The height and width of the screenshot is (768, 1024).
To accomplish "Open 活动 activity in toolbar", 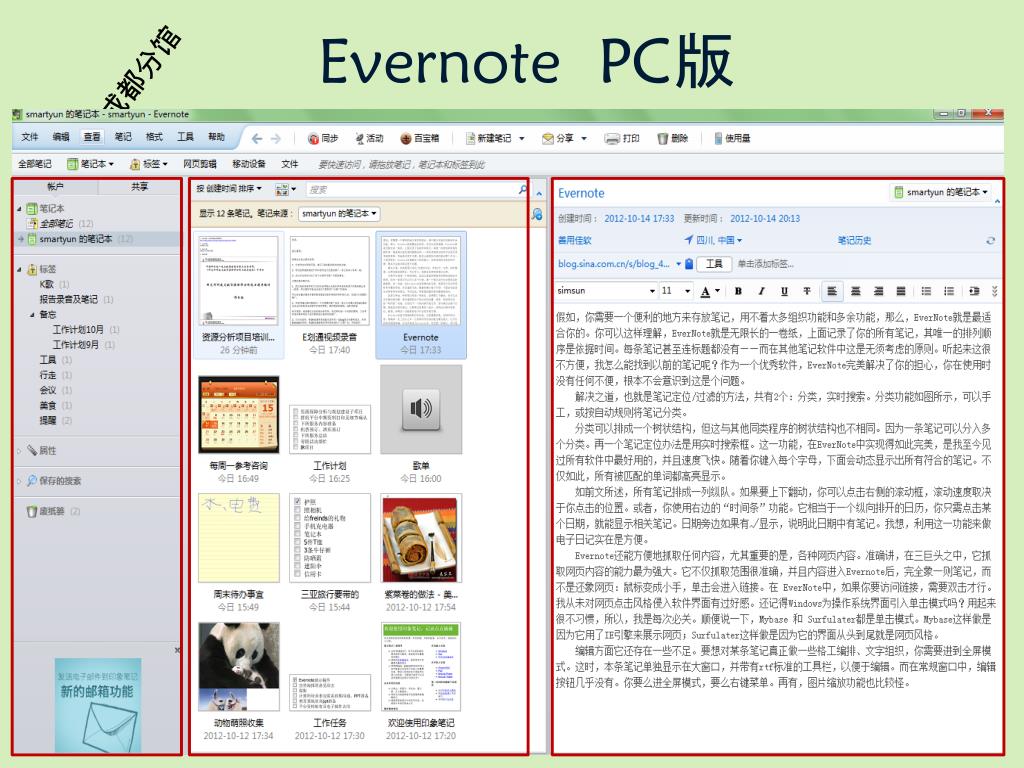I will tap(369, 138).
